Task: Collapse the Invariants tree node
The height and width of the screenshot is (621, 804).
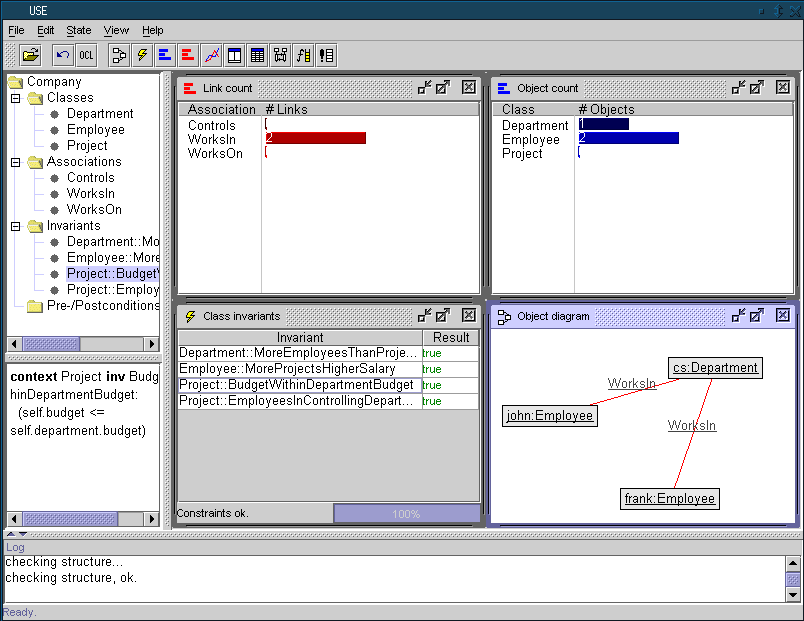Action: tap(16, 226)
